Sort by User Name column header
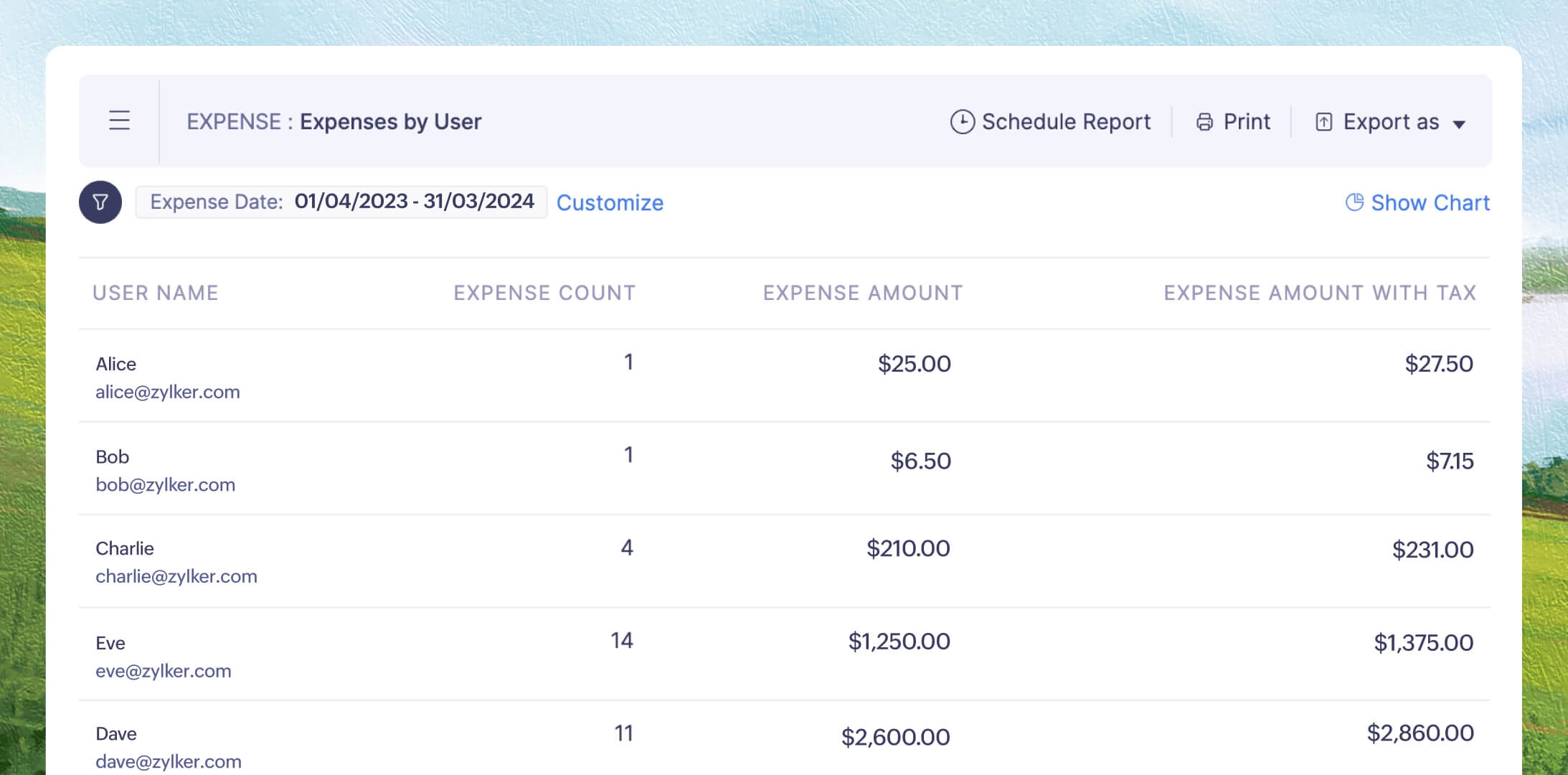1568x775 pixels. point(156,293)
